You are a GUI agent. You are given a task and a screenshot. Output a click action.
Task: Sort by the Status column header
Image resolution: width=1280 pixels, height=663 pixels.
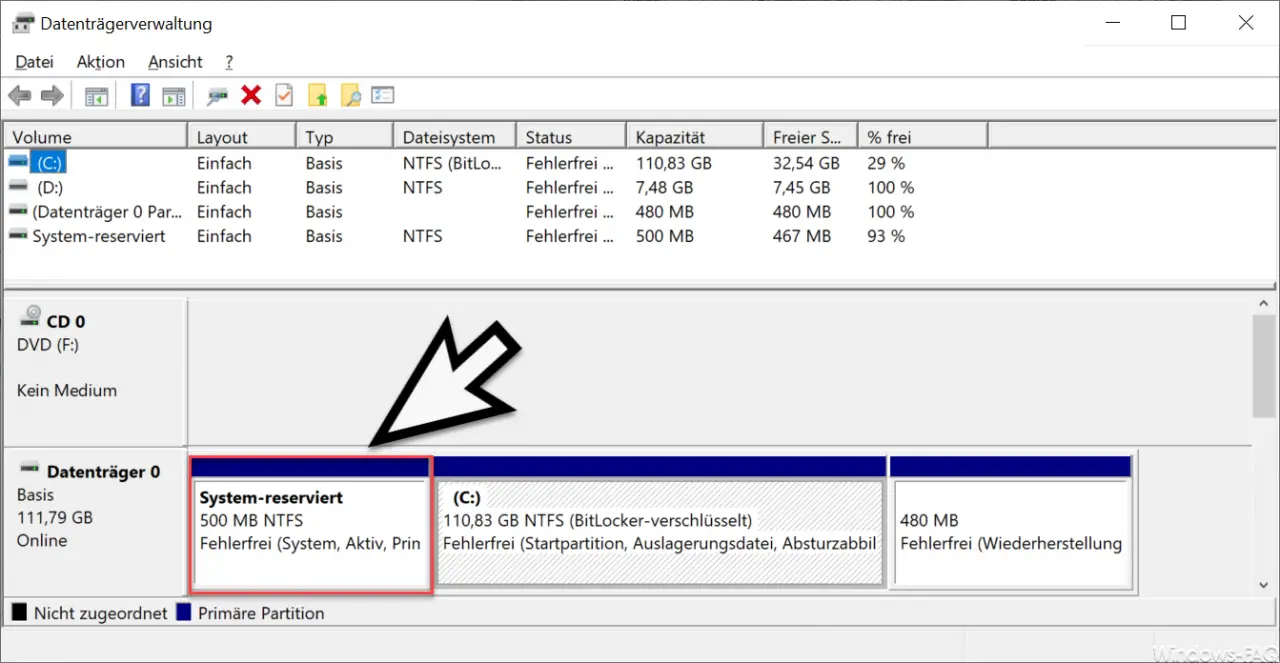[x=571, y=137]
